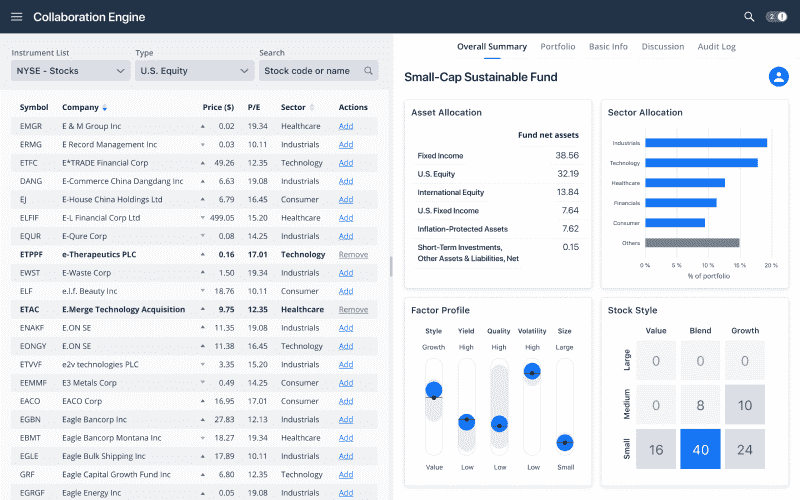The image size is (800, 500).
Task: Sort by Company column arrow
Action: (105, 108)
